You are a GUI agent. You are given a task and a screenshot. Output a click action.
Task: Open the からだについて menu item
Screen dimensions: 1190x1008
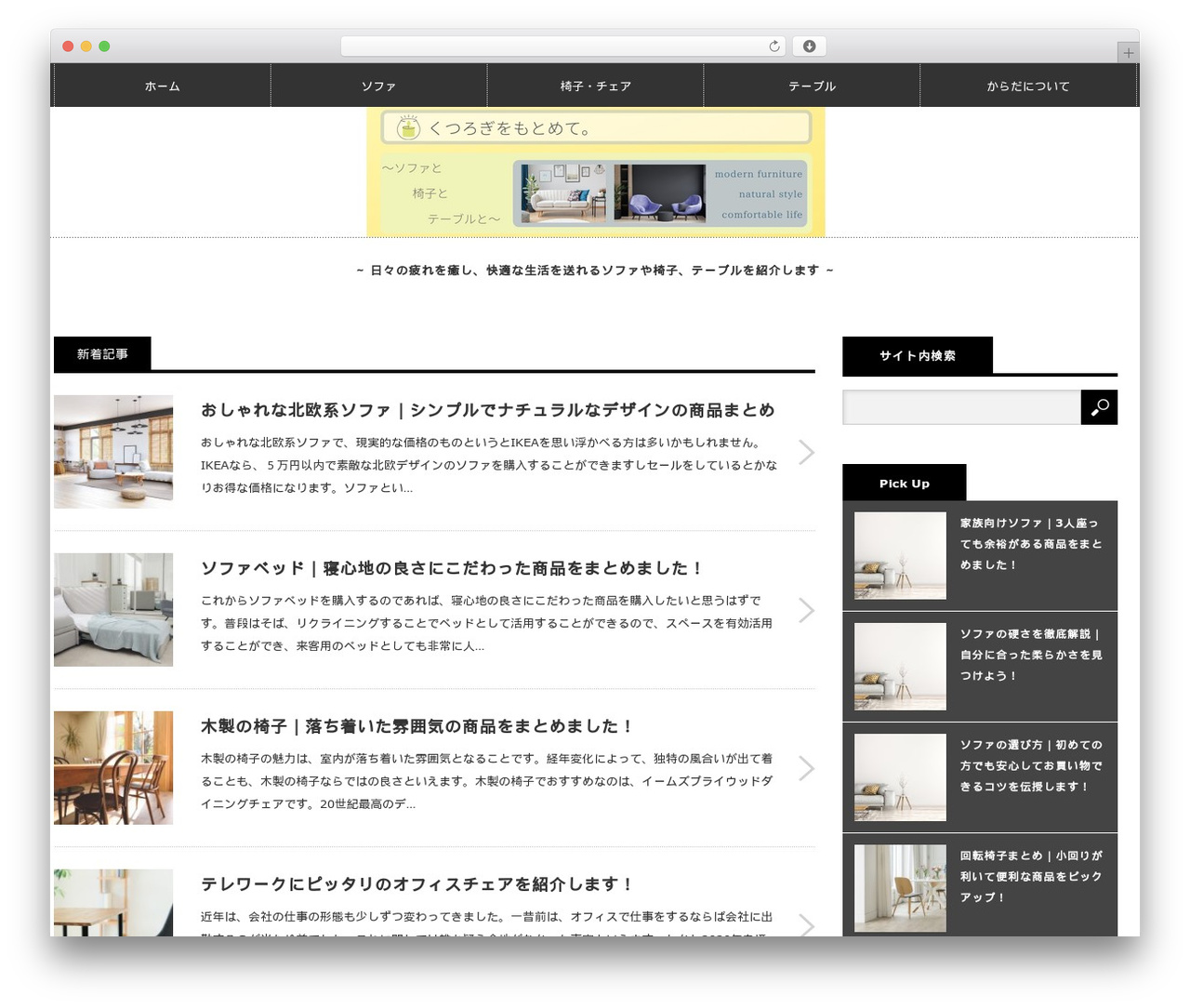point(1028,86)
